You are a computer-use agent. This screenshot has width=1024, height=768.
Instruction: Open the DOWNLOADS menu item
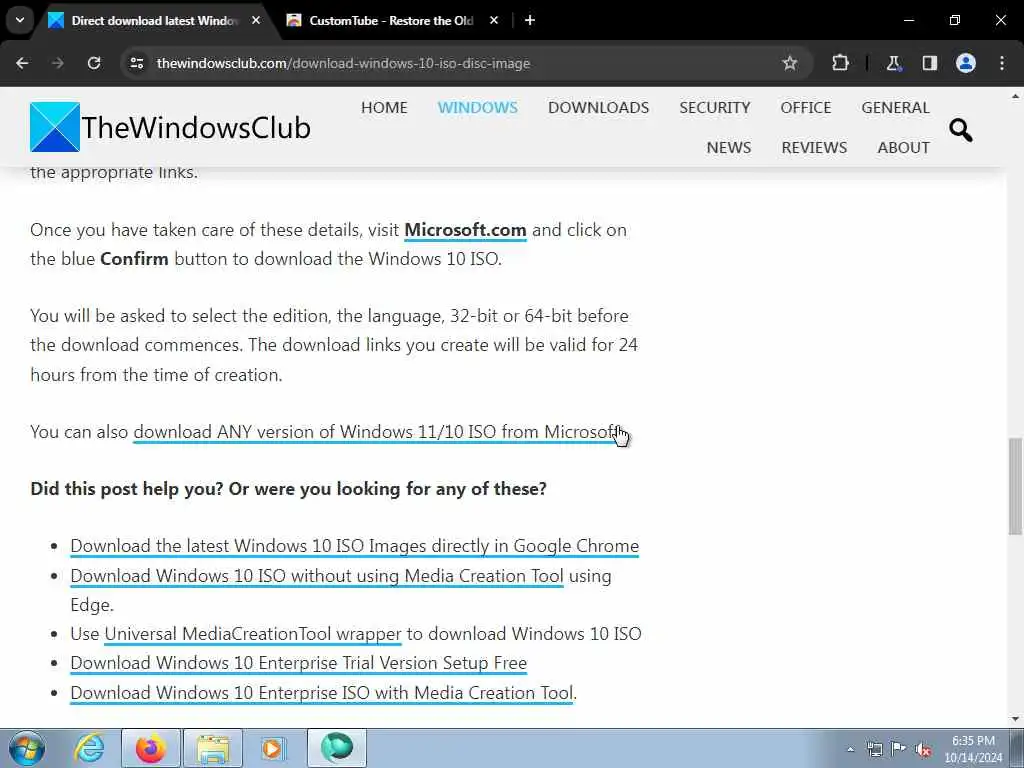tap(598, 108)
